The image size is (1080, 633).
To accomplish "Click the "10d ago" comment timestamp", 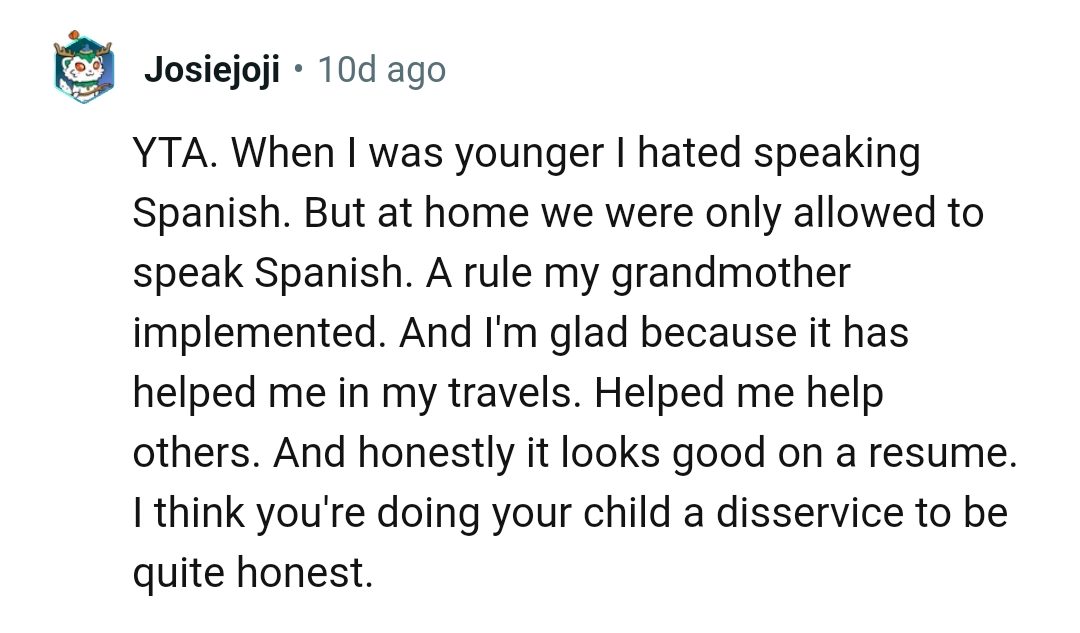I will (x=381, y=71).
